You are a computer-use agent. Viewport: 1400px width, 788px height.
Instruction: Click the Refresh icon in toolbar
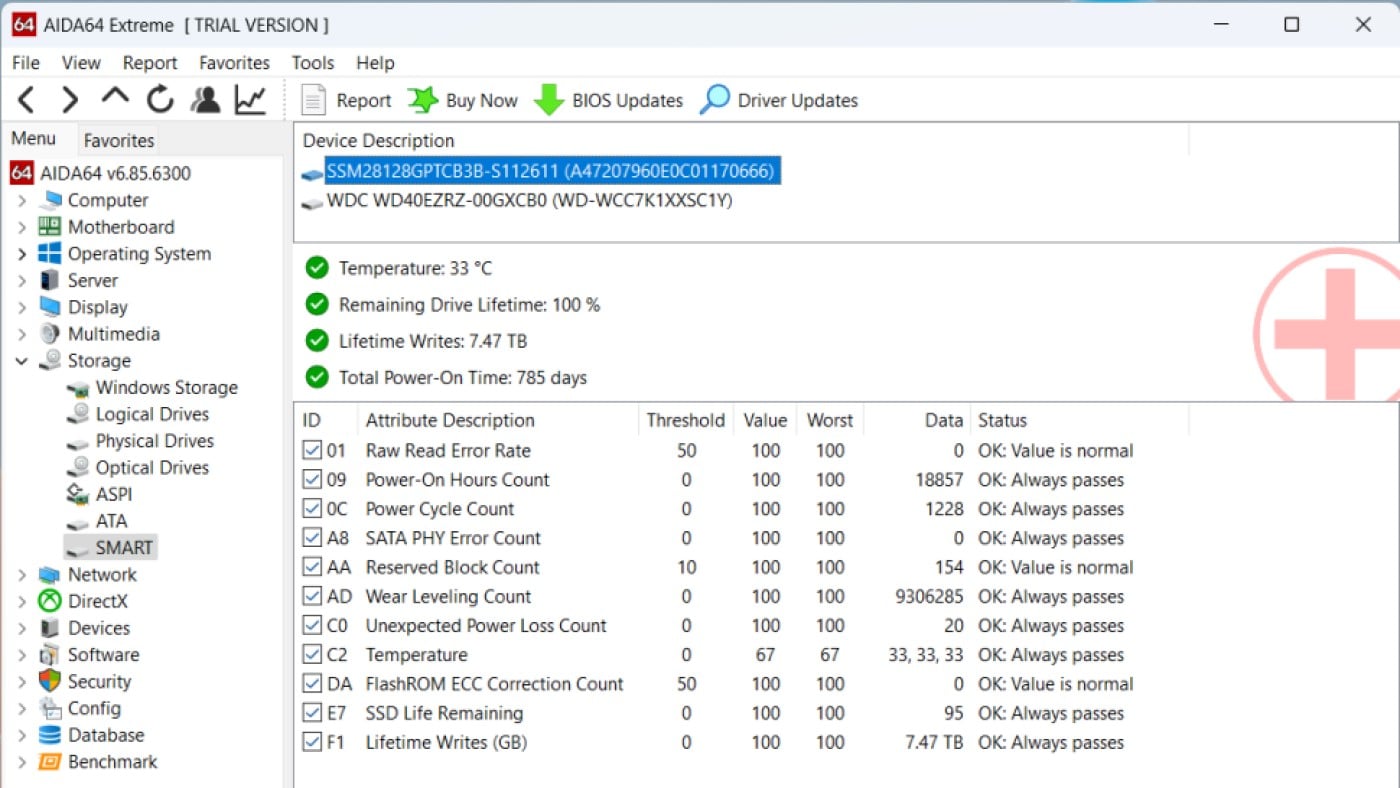point(160,100)
